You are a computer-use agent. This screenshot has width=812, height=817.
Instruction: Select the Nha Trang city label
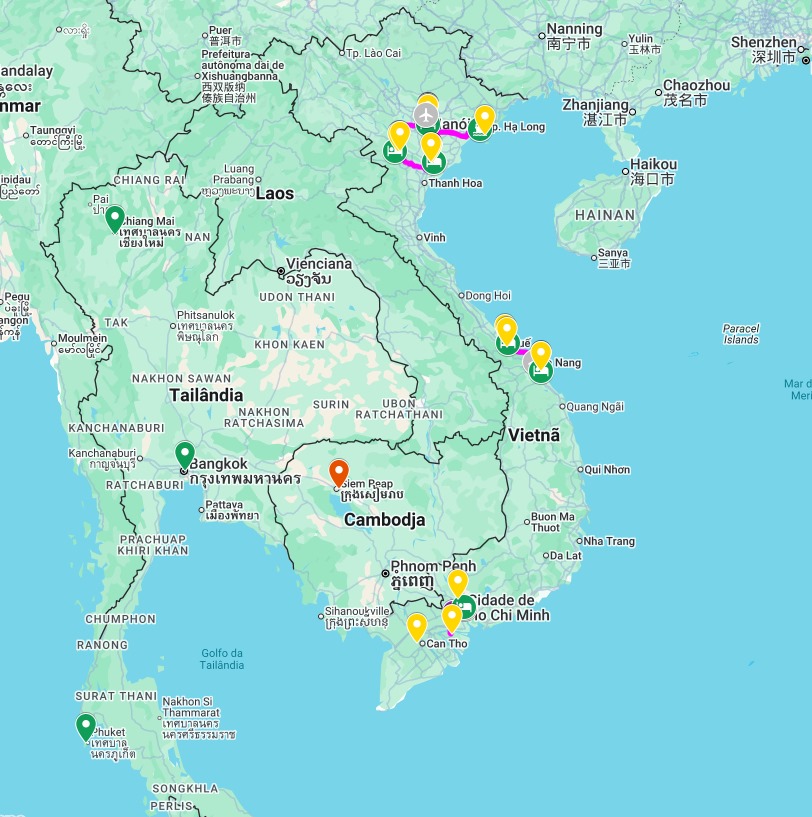609,541
